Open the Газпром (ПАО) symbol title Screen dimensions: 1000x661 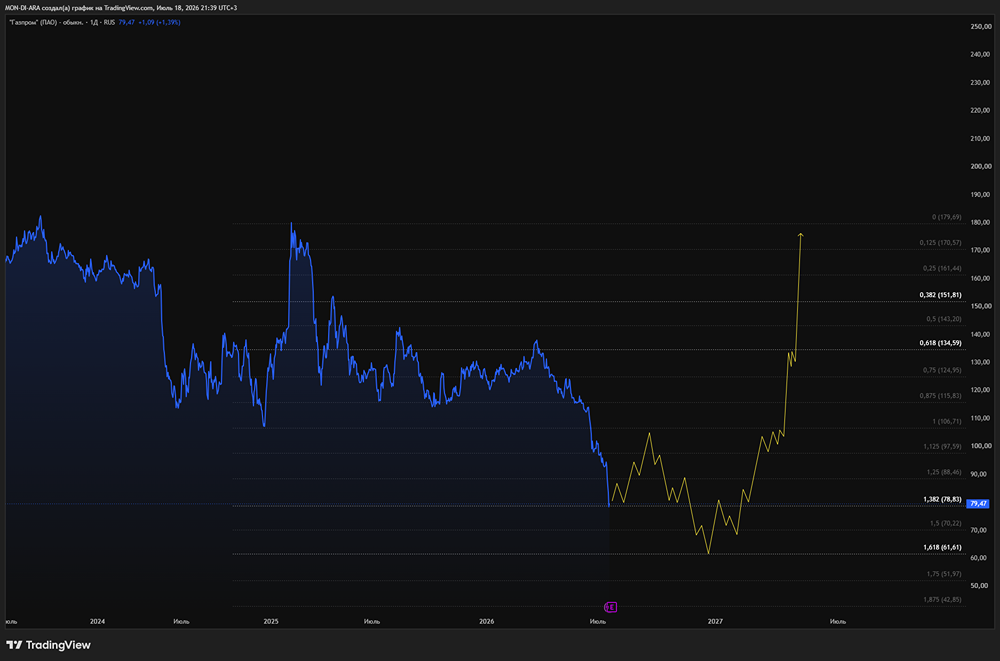click(62, 22)
